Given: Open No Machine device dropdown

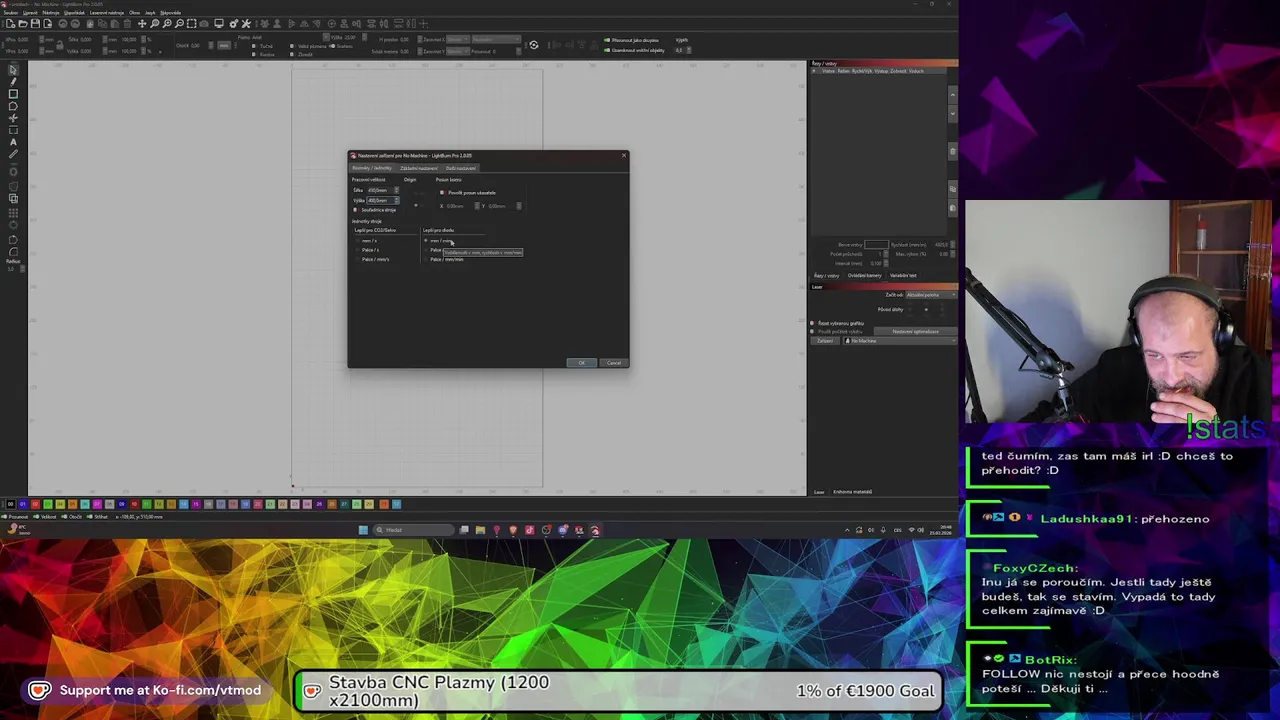Looking at the screenshot, I should coord(900,341).
